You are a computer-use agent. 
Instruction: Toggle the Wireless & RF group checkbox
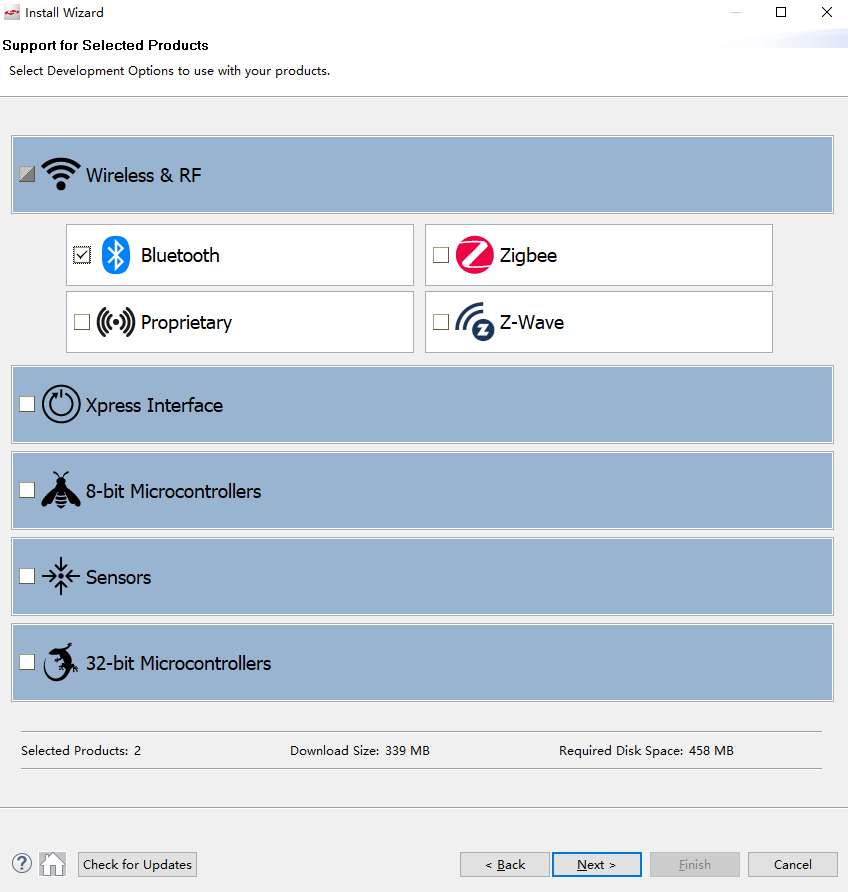coord(27,174)
